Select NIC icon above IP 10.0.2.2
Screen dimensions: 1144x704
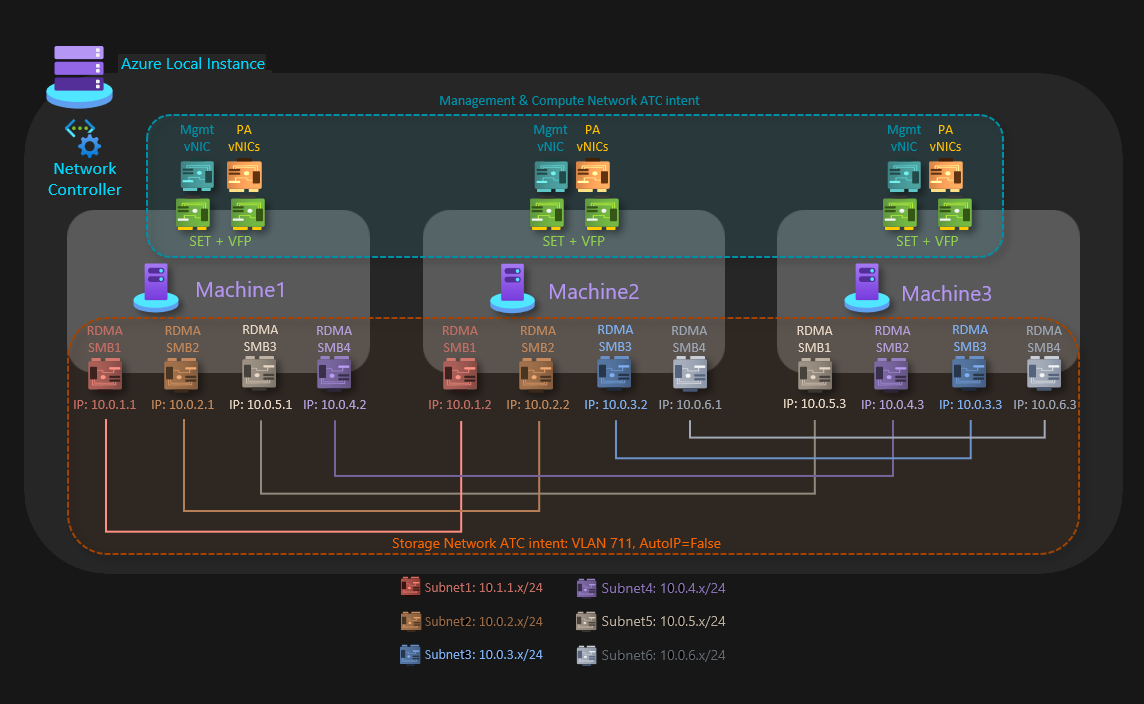coord(536,375)
